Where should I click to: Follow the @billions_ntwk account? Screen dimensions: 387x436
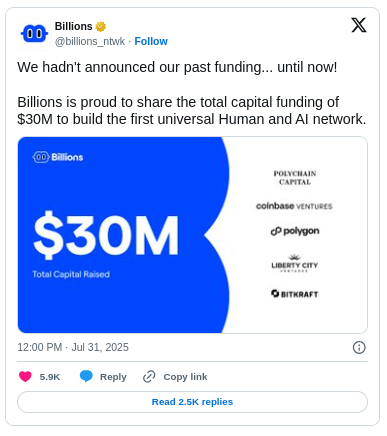151,41
